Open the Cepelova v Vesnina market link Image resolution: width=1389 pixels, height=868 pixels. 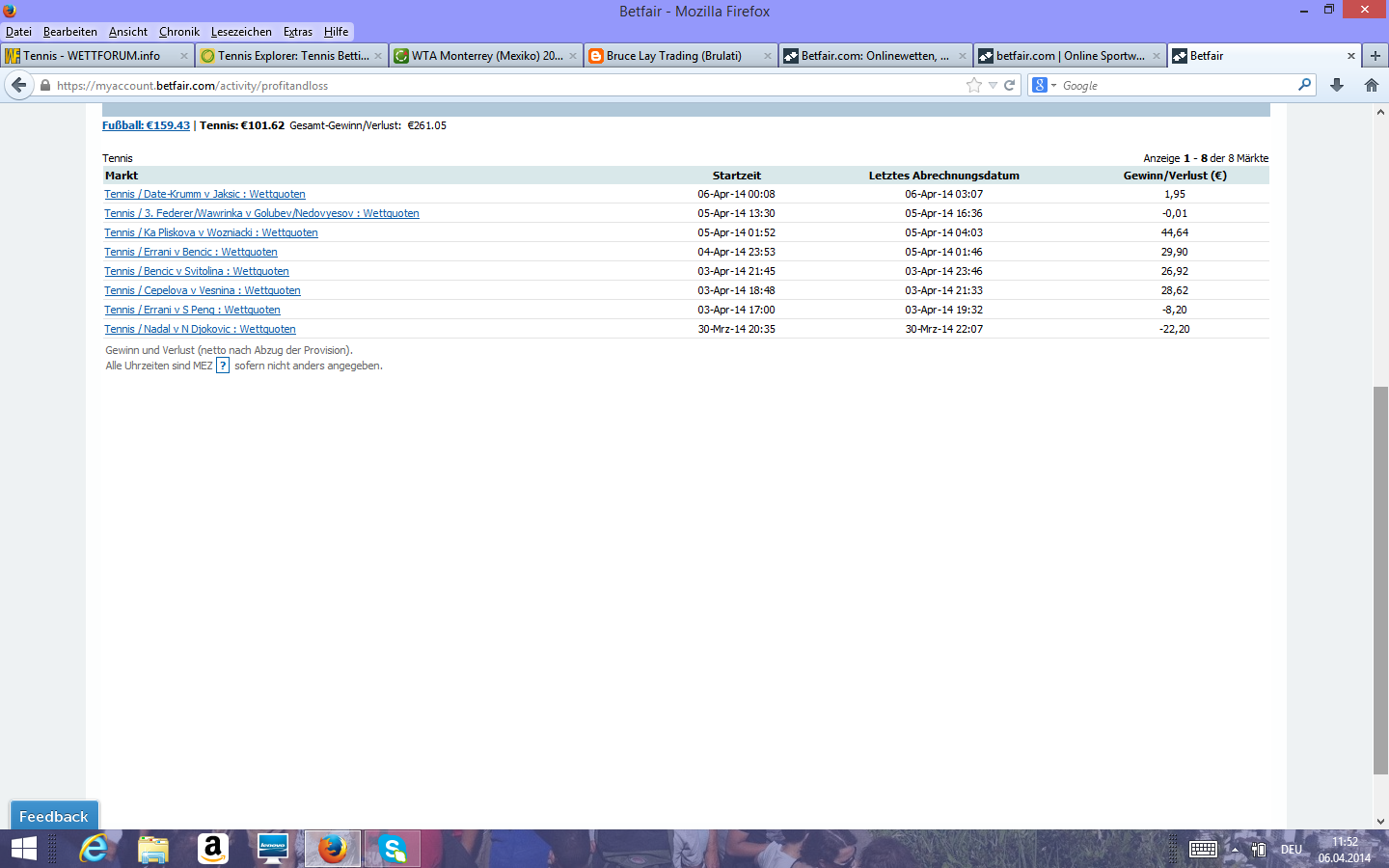[x=203, y=290]
